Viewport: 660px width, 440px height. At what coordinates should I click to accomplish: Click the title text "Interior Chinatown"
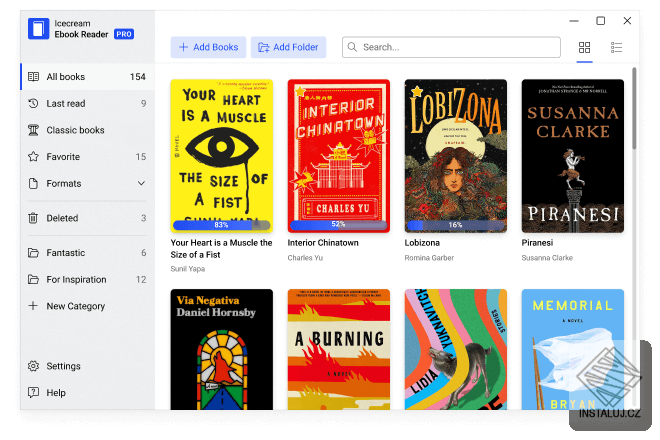[x=323, y=243]
